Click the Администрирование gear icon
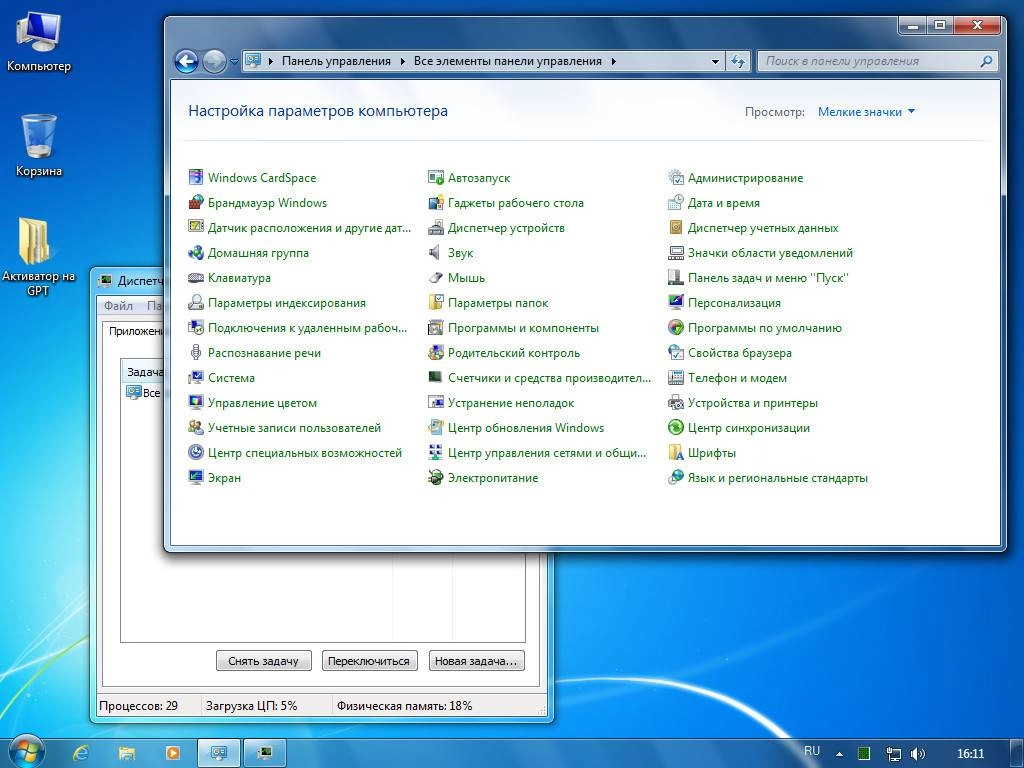This screenshot has height=768, width=1024. point(676,177)
